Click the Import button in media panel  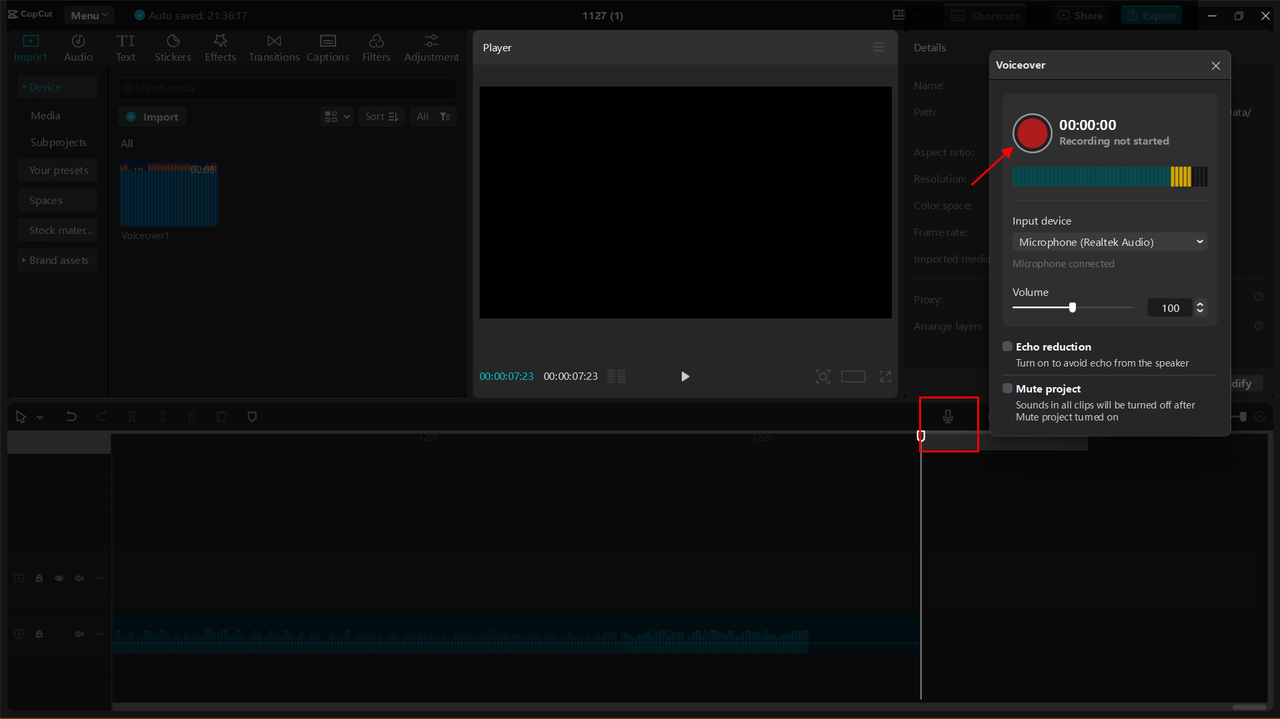152,117
